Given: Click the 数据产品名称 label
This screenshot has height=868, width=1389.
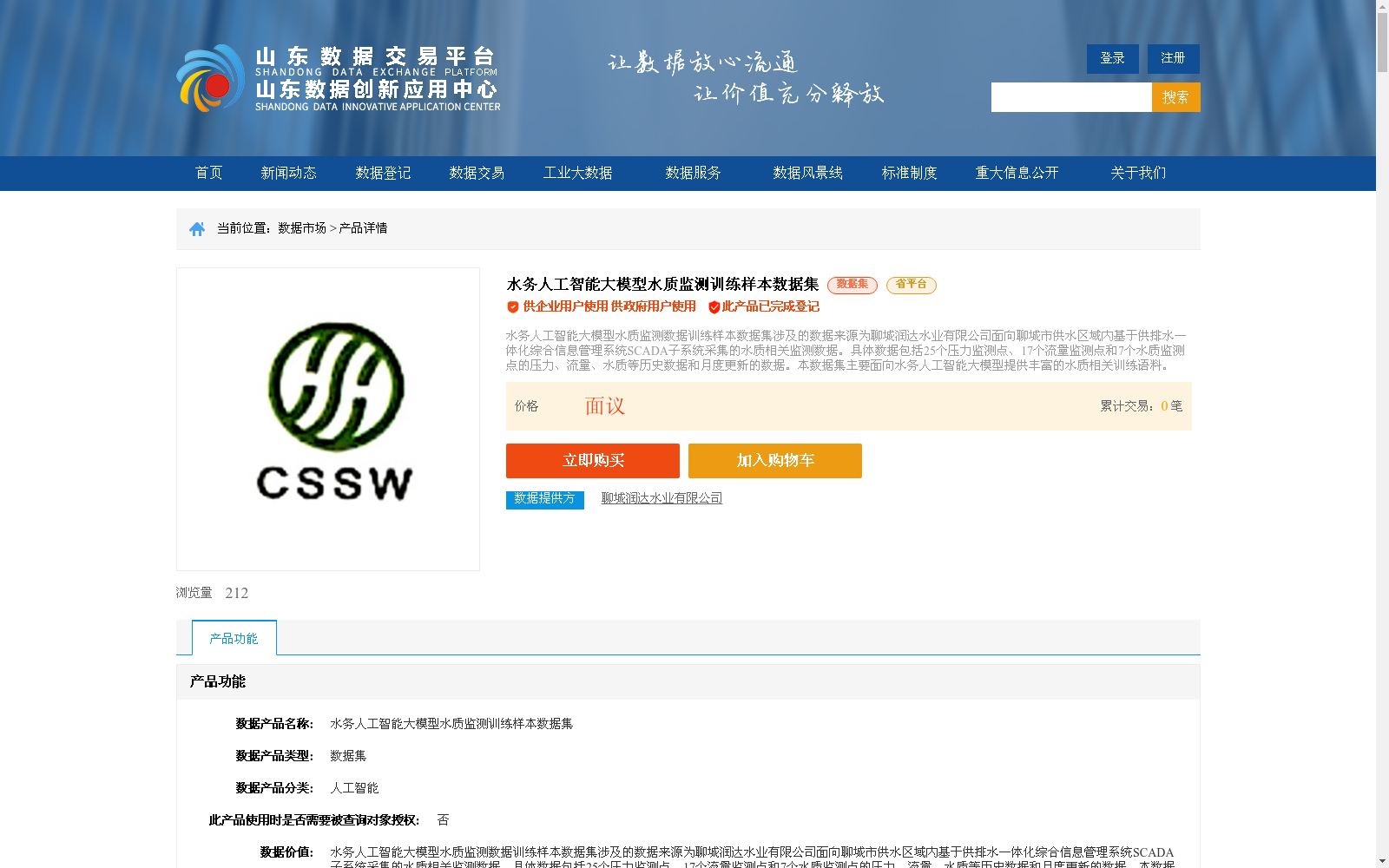Looking at the screenshot, I should click(x=274, y=724).
